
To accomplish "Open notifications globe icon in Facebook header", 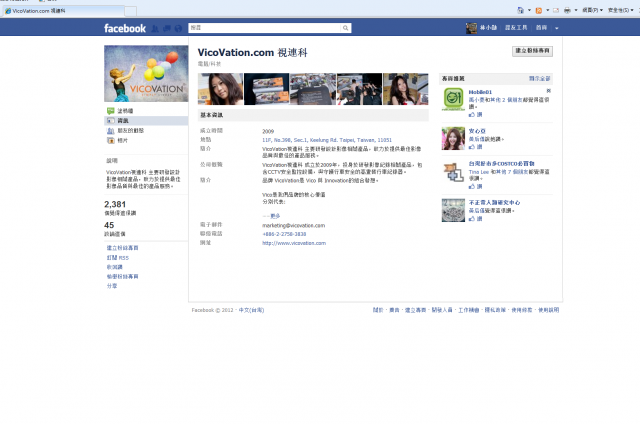I will click(x=178, y=28).
